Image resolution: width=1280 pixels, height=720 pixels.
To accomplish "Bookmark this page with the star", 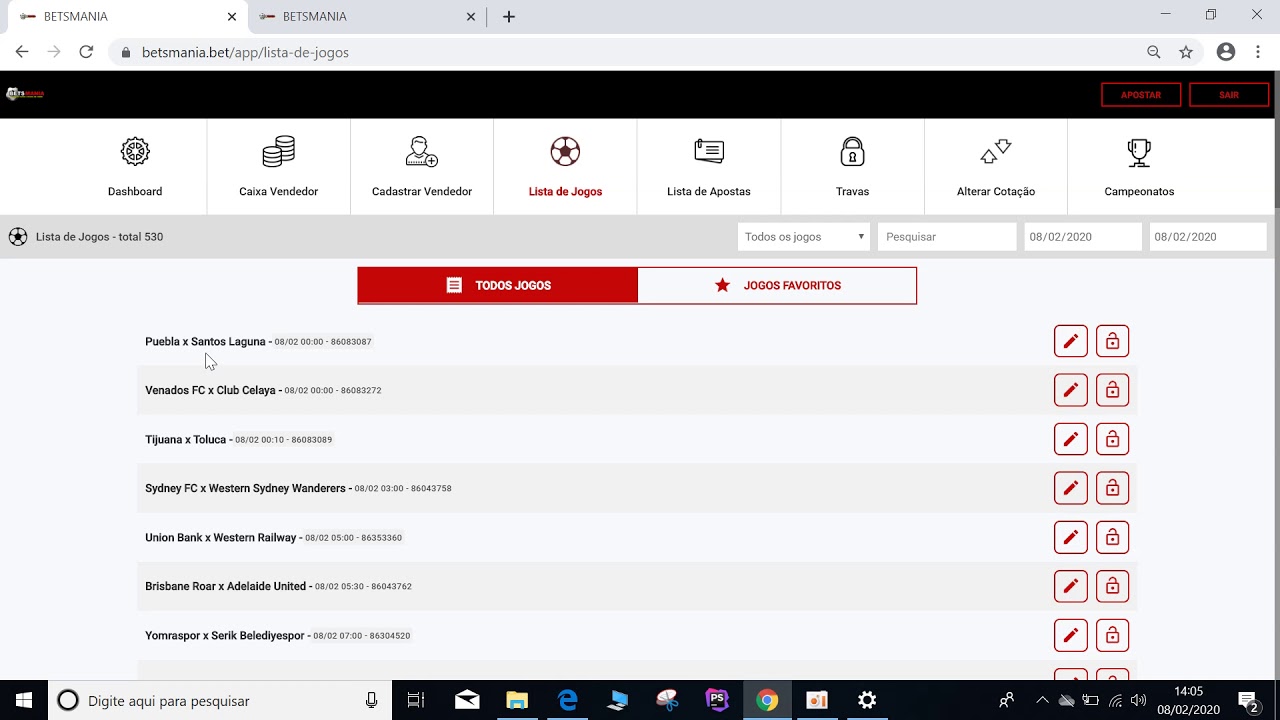I will coord(1186,52).
